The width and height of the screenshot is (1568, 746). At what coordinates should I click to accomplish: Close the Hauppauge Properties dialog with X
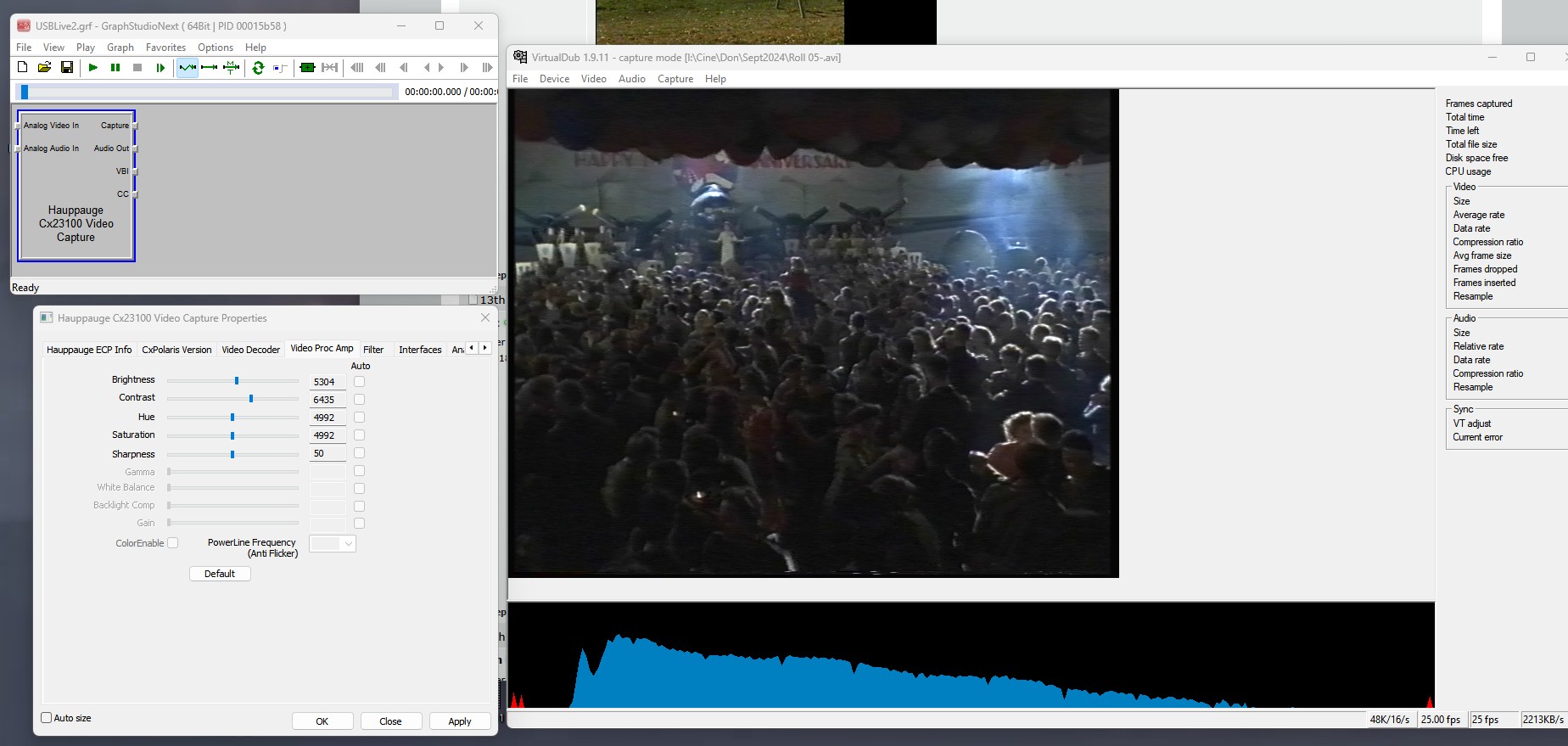[x=485, y=317]
